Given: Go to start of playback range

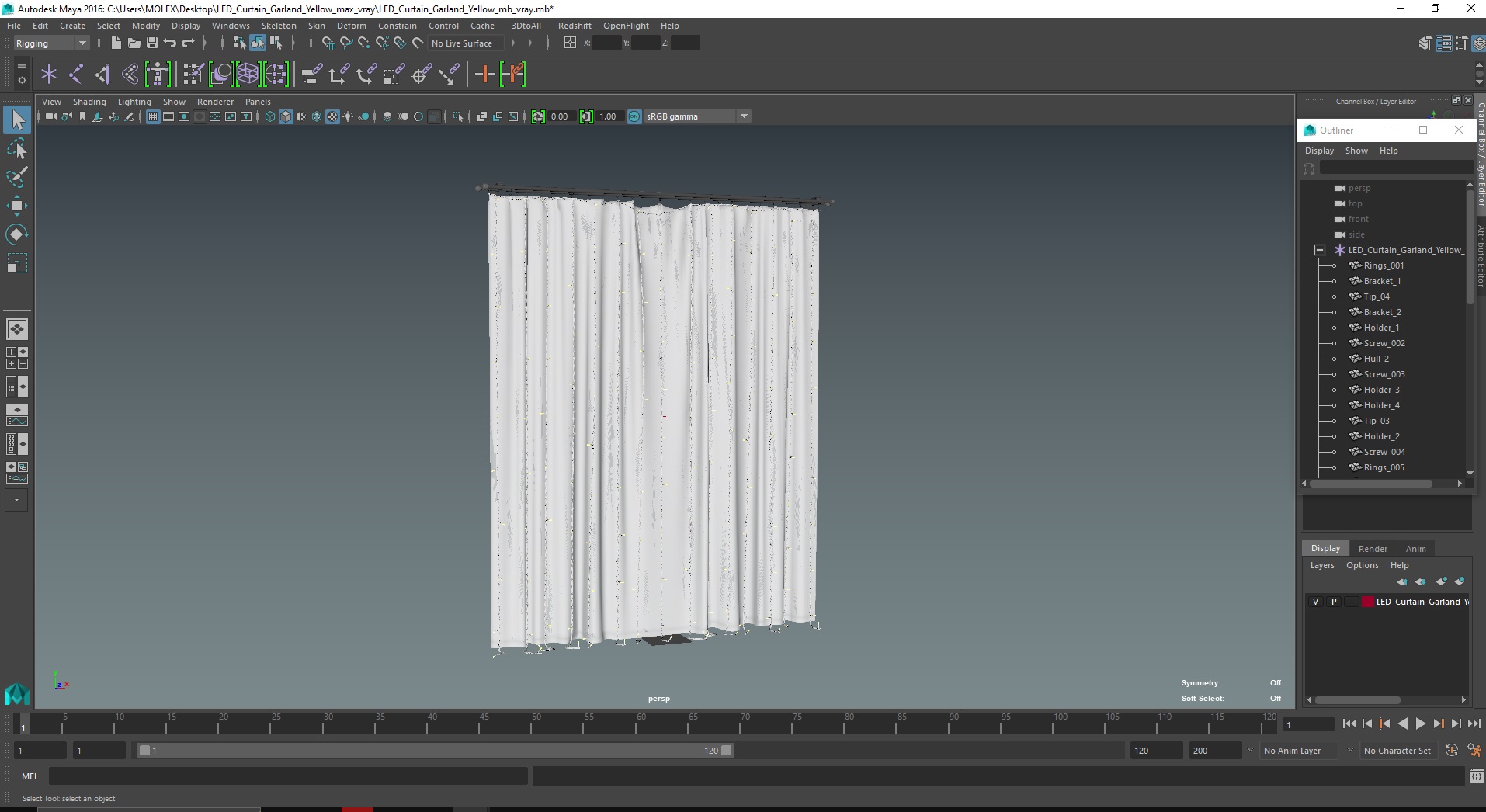Looking at the screenshot, I should coord(1349,724).
